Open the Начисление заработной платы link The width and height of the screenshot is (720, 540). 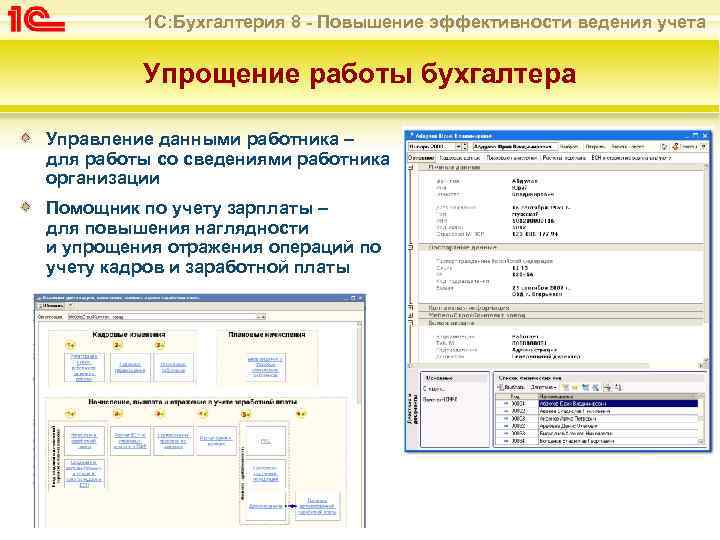(84, 440)
